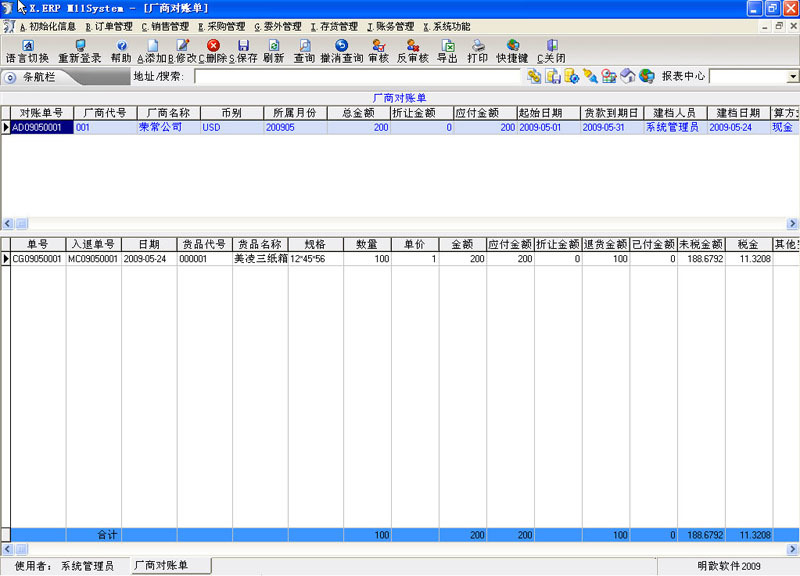Click the document-with-floppy-disk icon
This screenshot has width=800, height=576.
553,76
